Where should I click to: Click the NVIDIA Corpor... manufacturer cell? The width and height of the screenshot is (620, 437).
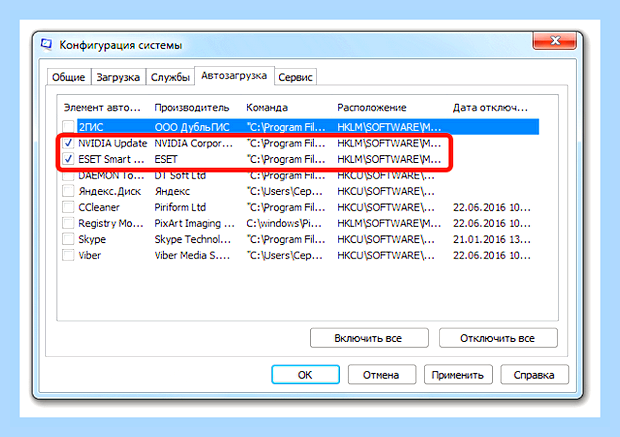click(193, 143)
